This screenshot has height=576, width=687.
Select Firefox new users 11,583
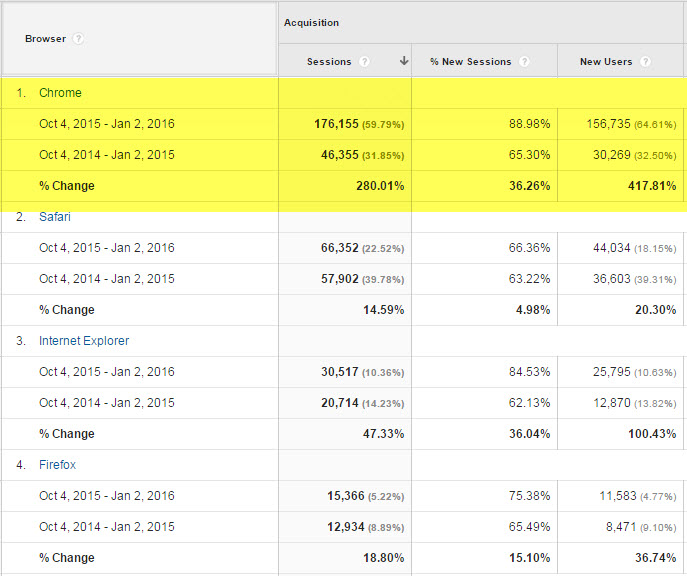coord(618,496)
